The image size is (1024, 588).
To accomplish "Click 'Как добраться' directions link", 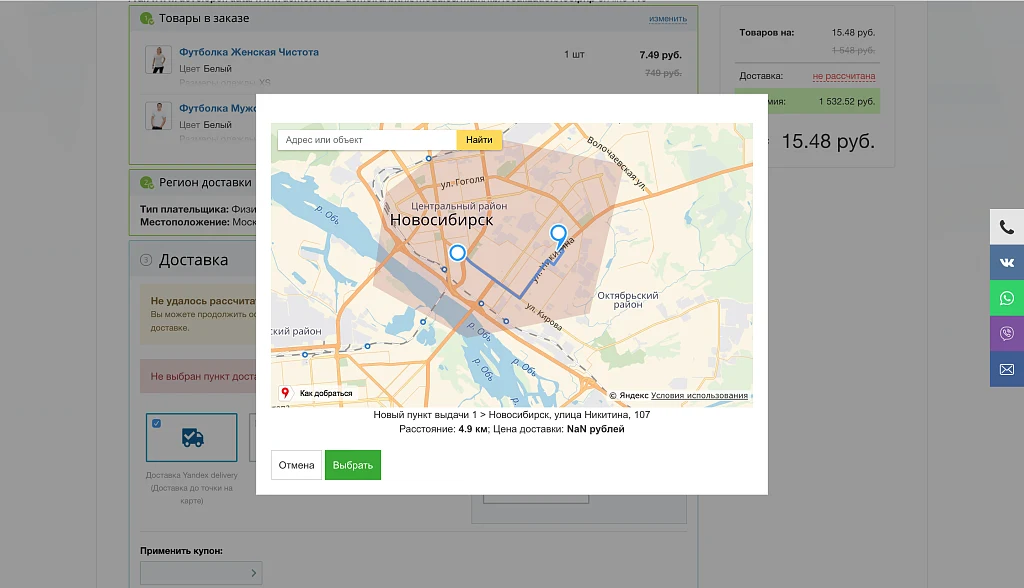I will (x=326, y=393).
